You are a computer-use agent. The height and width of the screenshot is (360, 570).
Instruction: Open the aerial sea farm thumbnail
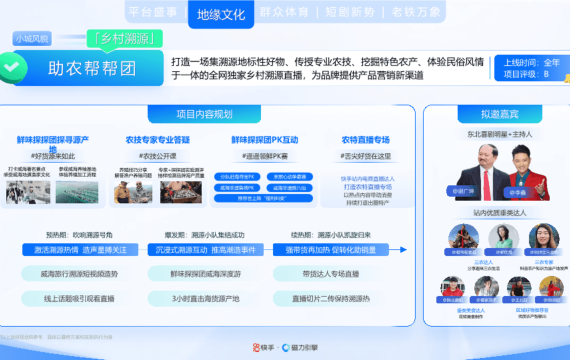coord(77,192)
